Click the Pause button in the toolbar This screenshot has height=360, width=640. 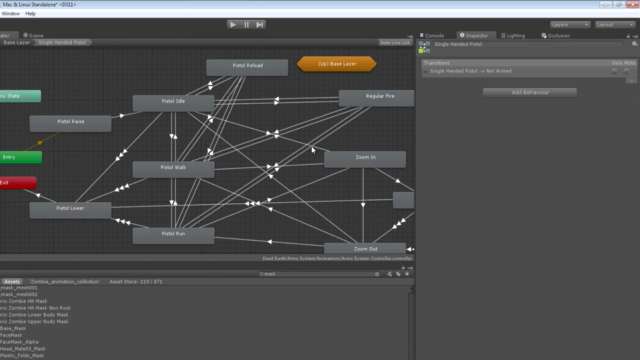[x=246, y=24]
